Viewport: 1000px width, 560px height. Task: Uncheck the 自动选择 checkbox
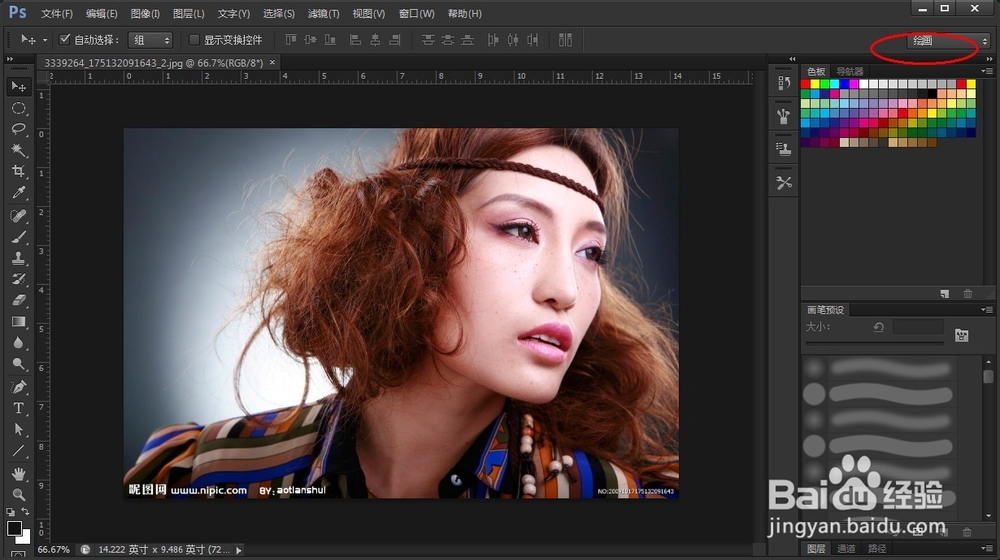pyautogui.click(x=65, y=40)
